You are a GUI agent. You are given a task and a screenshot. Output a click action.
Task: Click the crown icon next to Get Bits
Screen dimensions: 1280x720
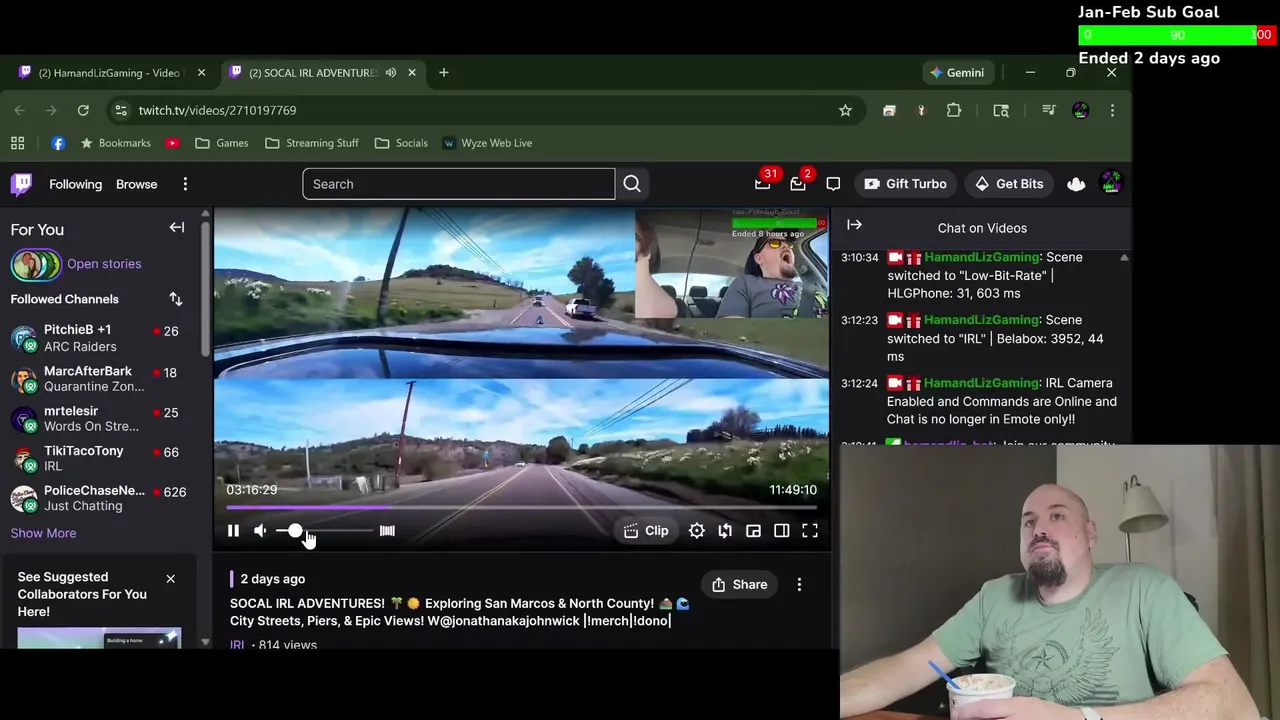1076,184
